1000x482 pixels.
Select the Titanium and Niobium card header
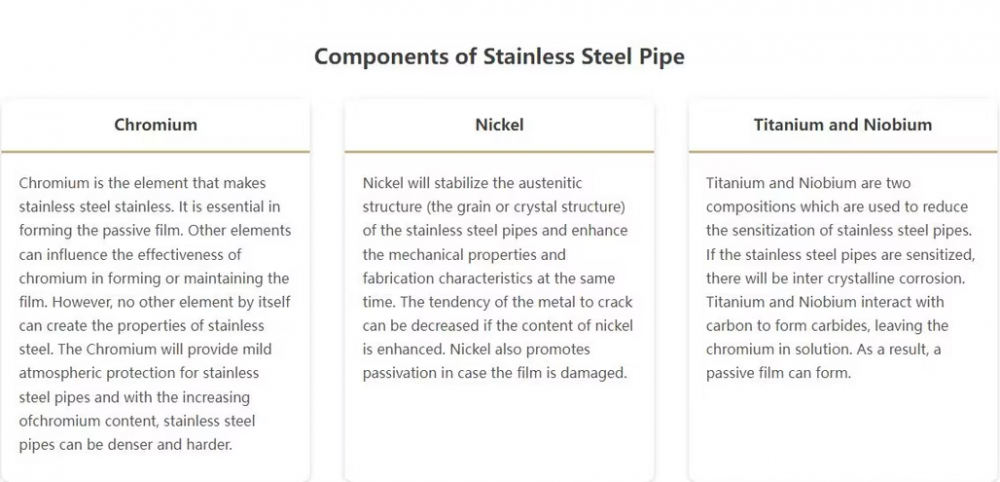(x=842, y=125)
